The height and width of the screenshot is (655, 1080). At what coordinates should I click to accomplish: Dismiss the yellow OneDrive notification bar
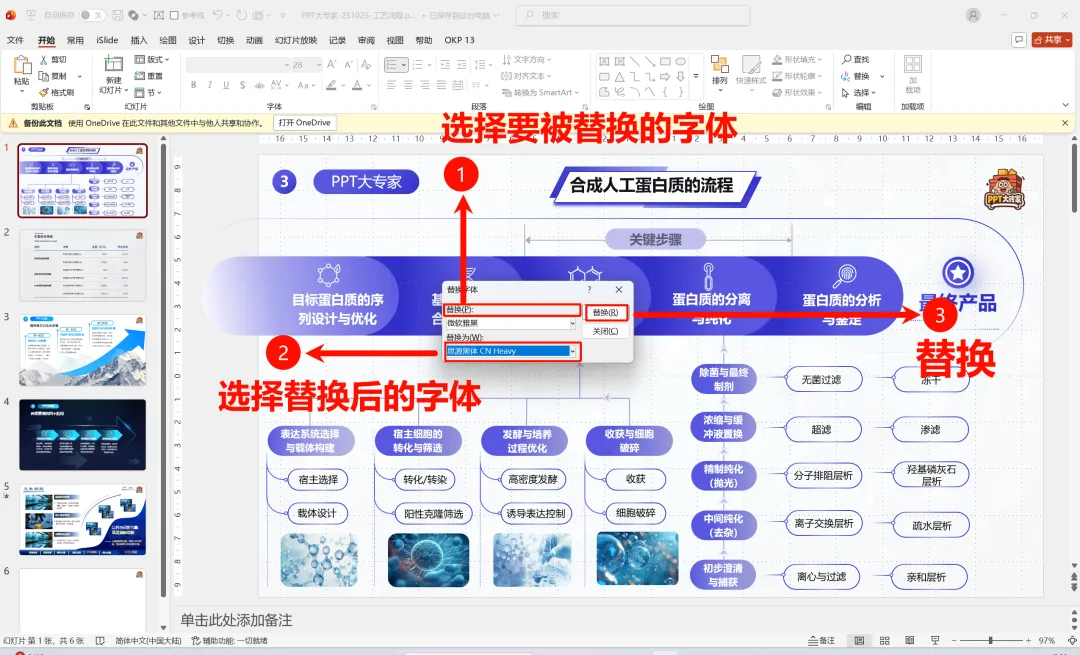1065,123
